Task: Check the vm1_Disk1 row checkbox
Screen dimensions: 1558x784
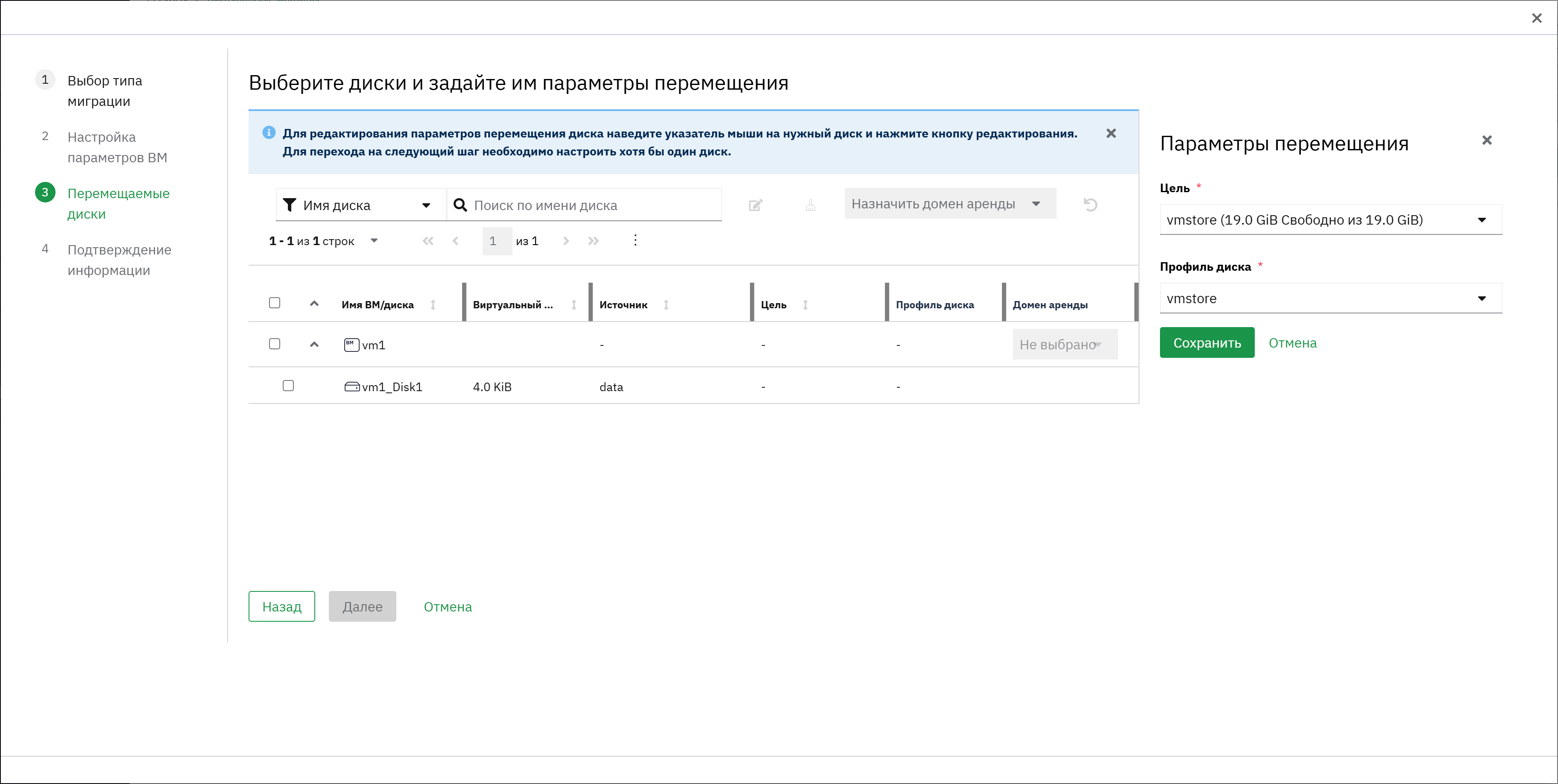Action: [289, 385]
